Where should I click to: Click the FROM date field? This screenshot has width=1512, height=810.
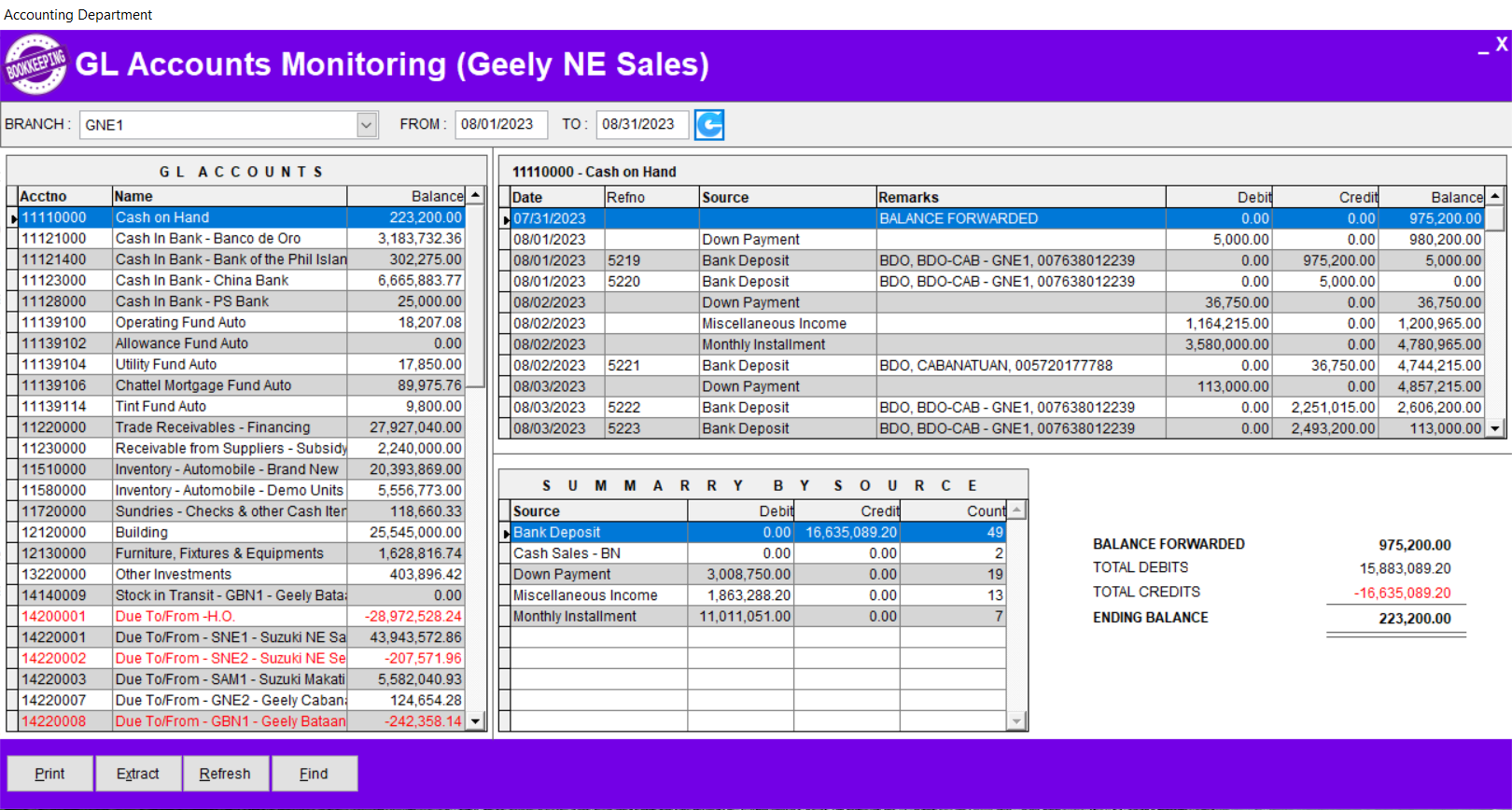coord(500,124)
